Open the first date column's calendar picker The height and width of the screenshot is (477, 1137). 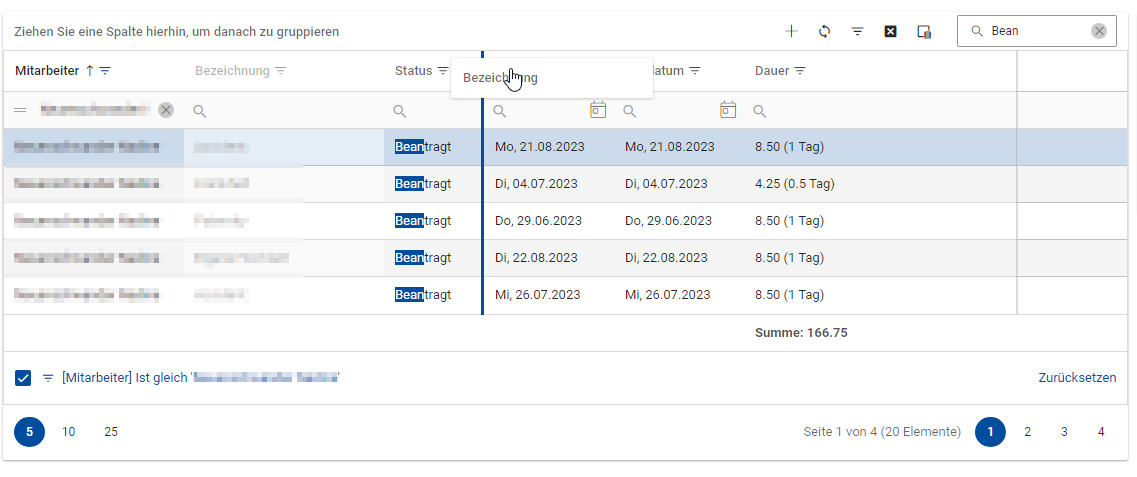click(598, 110)
